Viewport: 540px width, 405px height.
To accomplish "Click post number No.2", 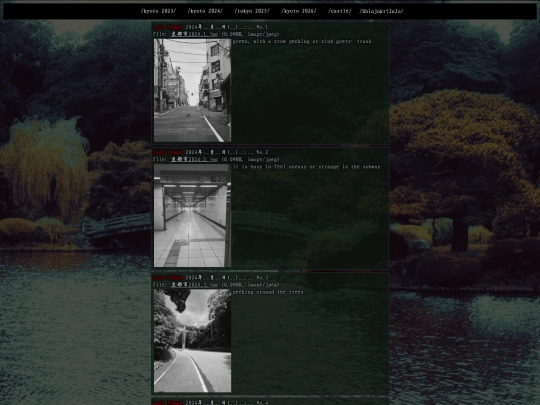I will click(x=262, y=152).
